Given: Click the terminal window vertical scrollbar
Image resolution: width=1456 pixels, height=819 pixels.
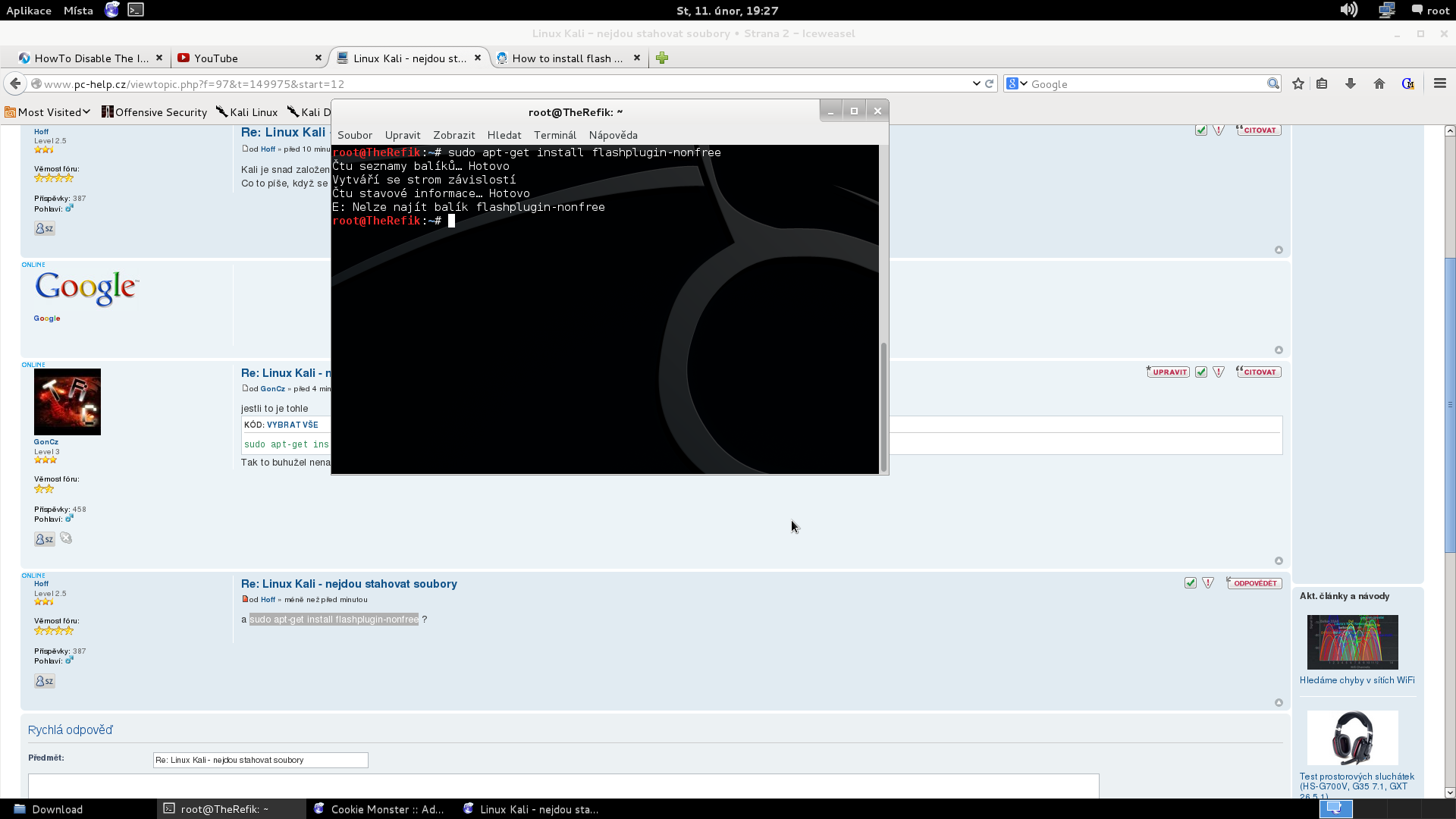Looking at the screenshot, I should click(883, 406).
